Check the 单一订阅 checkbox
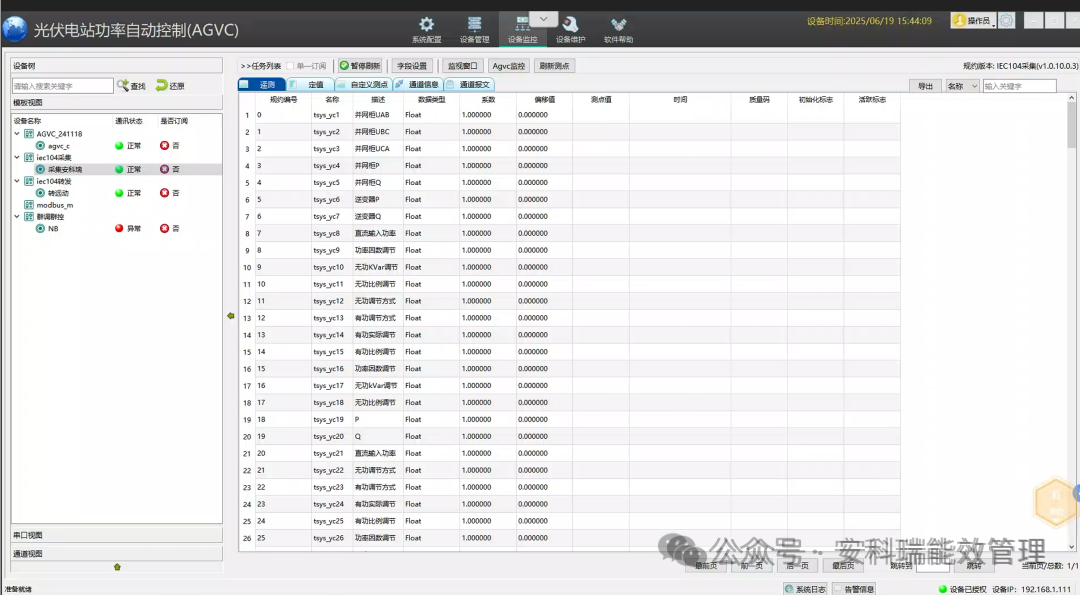 tap(290, 66)
